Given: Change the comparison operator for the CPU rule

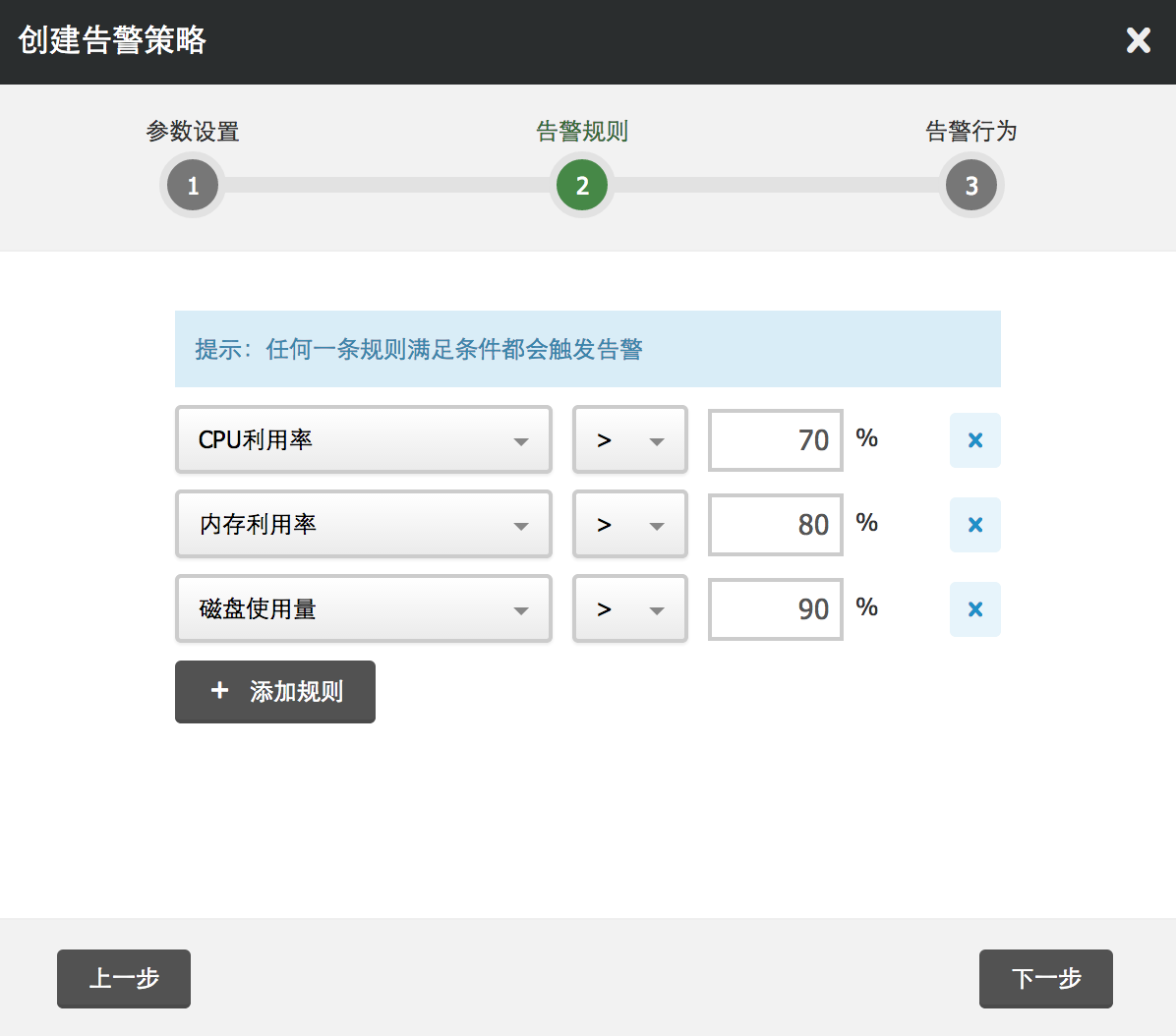Looking at the screenshot, I should (x=629, y=440).
